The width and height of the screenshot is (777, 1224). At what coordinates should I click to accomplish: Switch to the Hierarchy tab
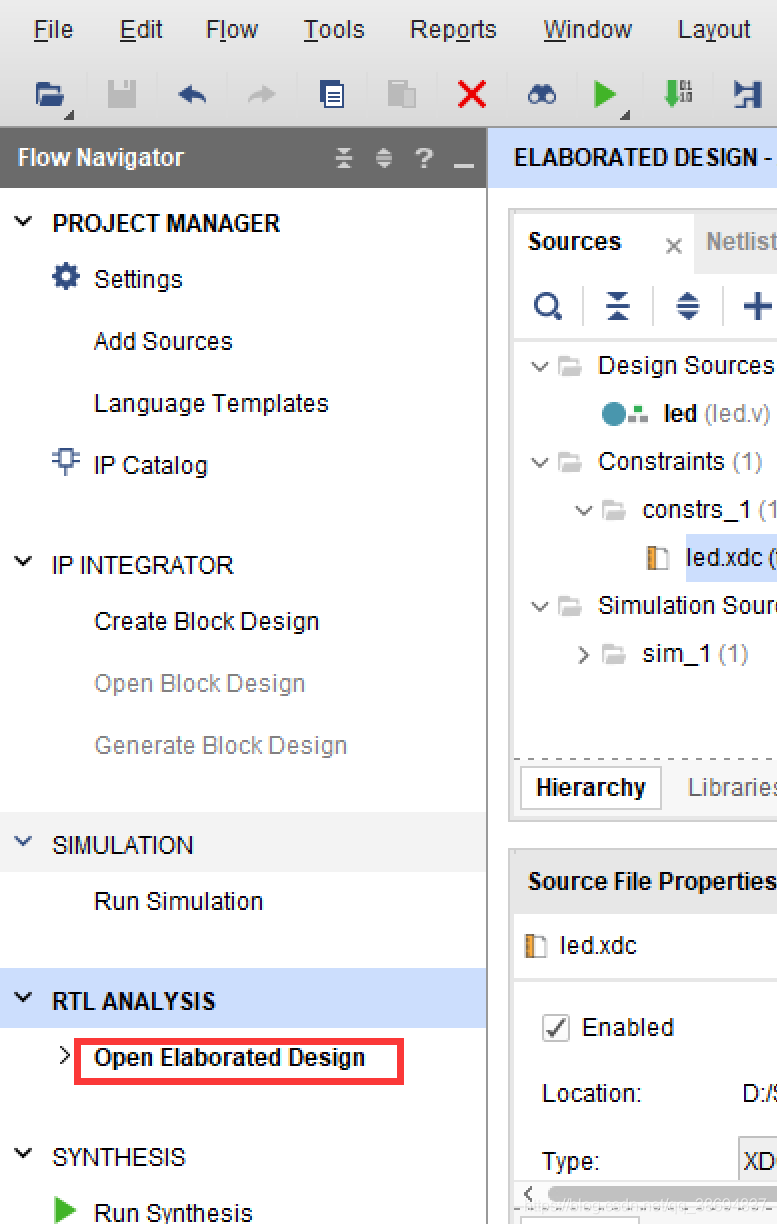tap(590, 788)
